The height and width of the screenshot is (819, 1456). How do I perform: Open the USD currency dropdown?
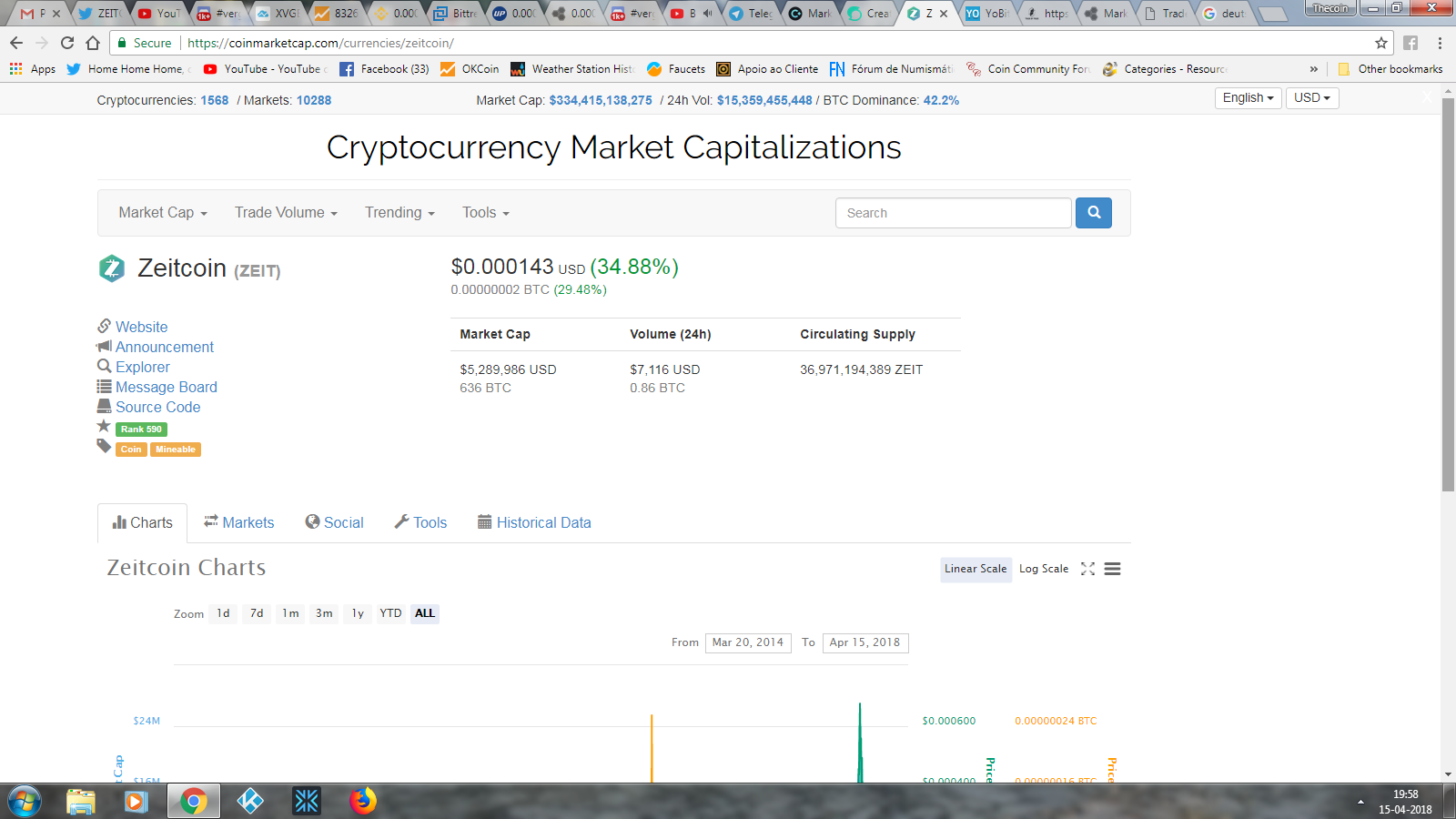(1312, 98)
